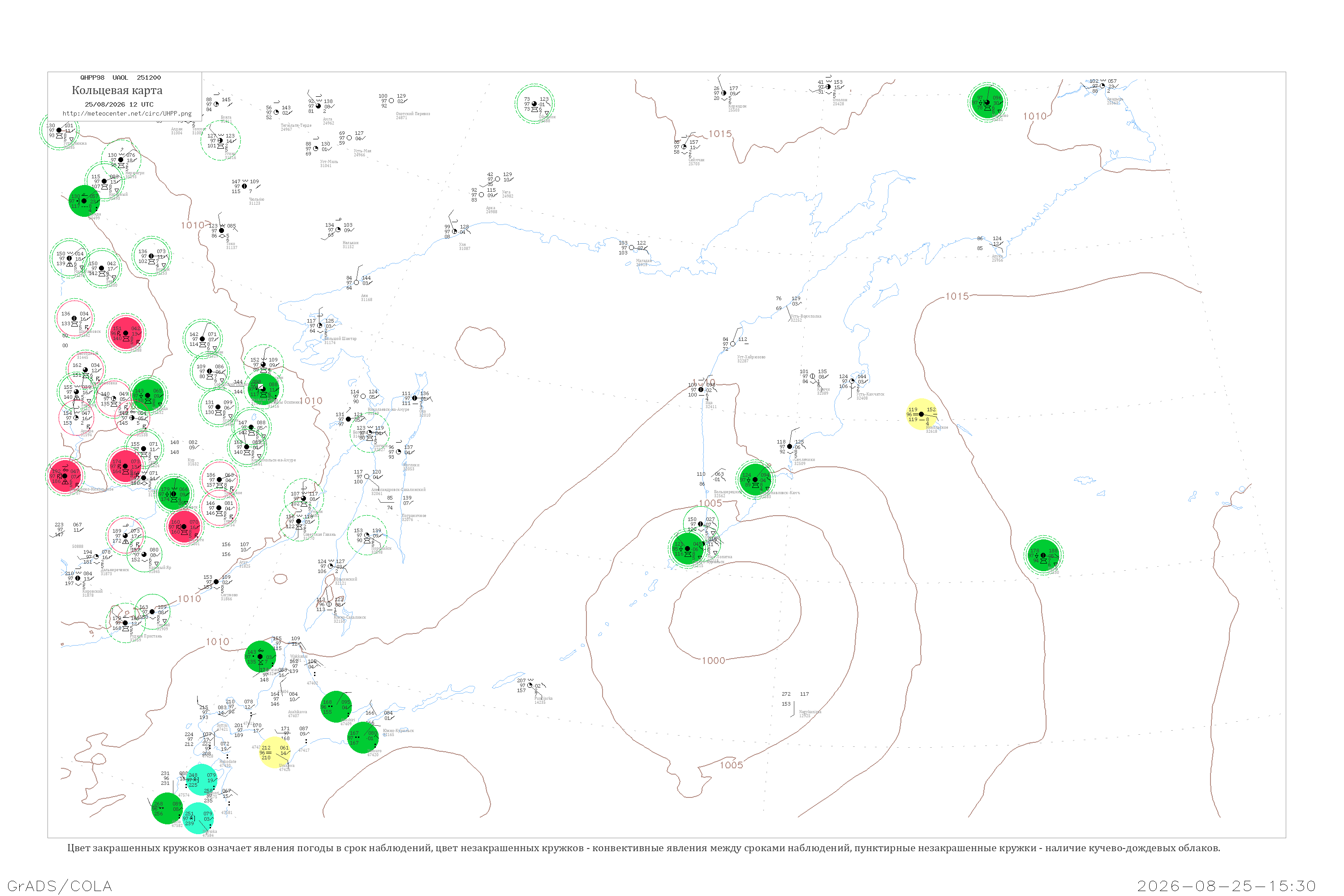The image size is (1344, 896).
Task: Click the yellow station circle at Urakawa
Action: [275, 753]
